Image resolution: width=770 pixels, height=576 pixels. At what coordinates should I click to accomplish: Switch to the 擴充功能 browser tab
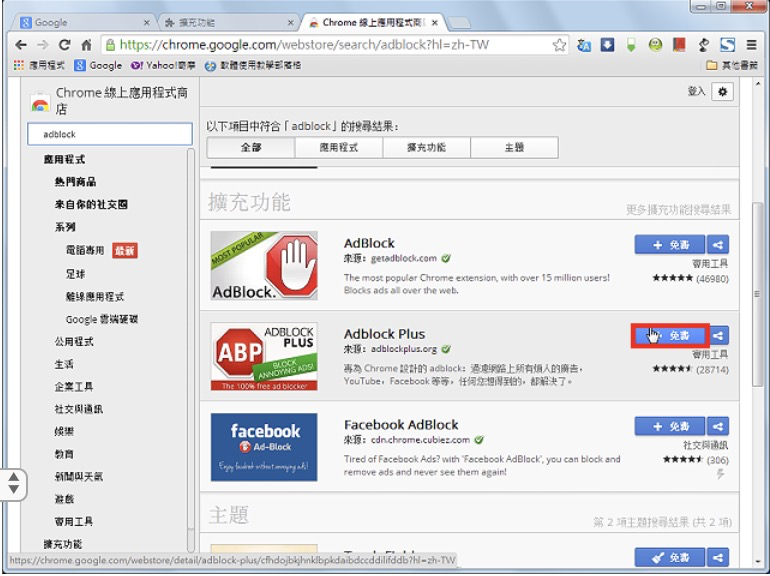(228, 23)
